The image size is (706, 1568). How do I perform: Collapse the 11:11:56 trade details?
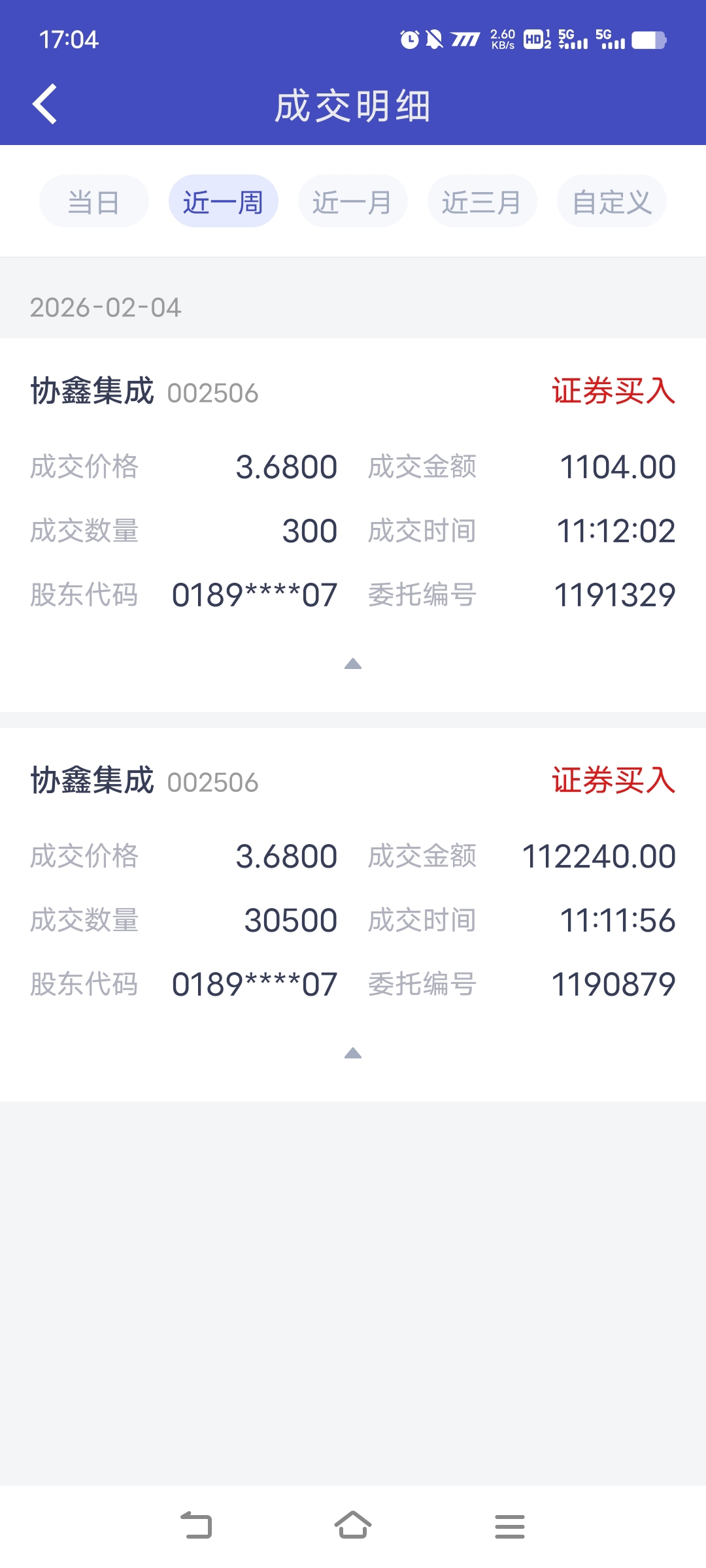click(353, 1053)
